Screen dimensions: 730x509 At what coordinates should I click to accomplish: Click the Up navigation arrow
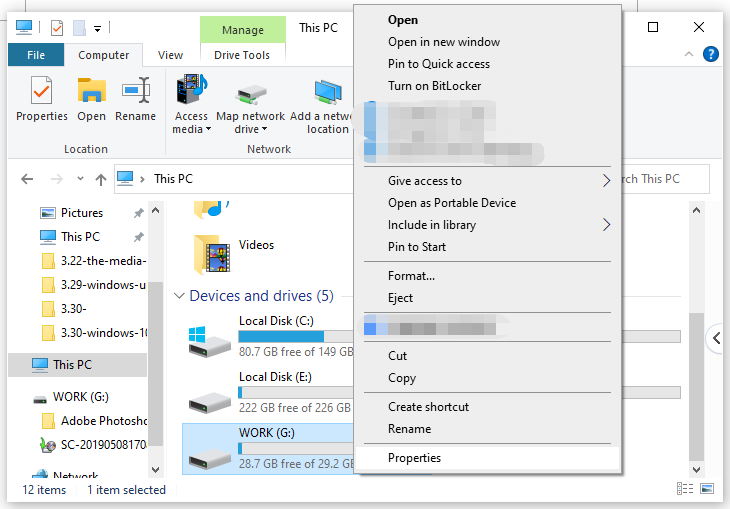100,179
